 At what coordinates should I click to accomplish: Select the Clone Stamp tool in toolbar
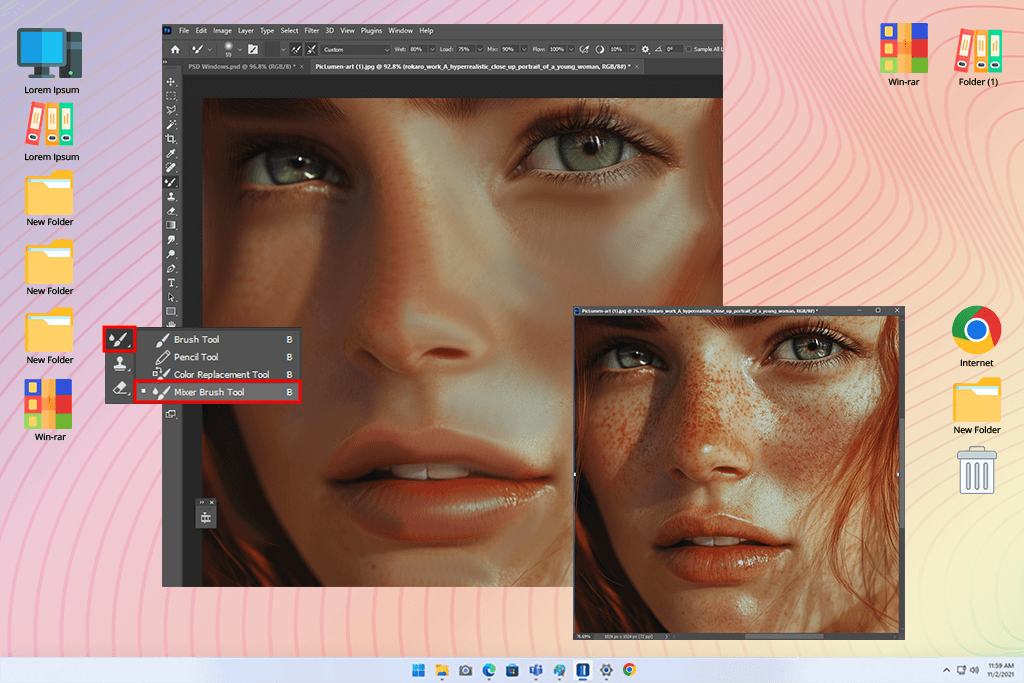[x=171, y=197]
